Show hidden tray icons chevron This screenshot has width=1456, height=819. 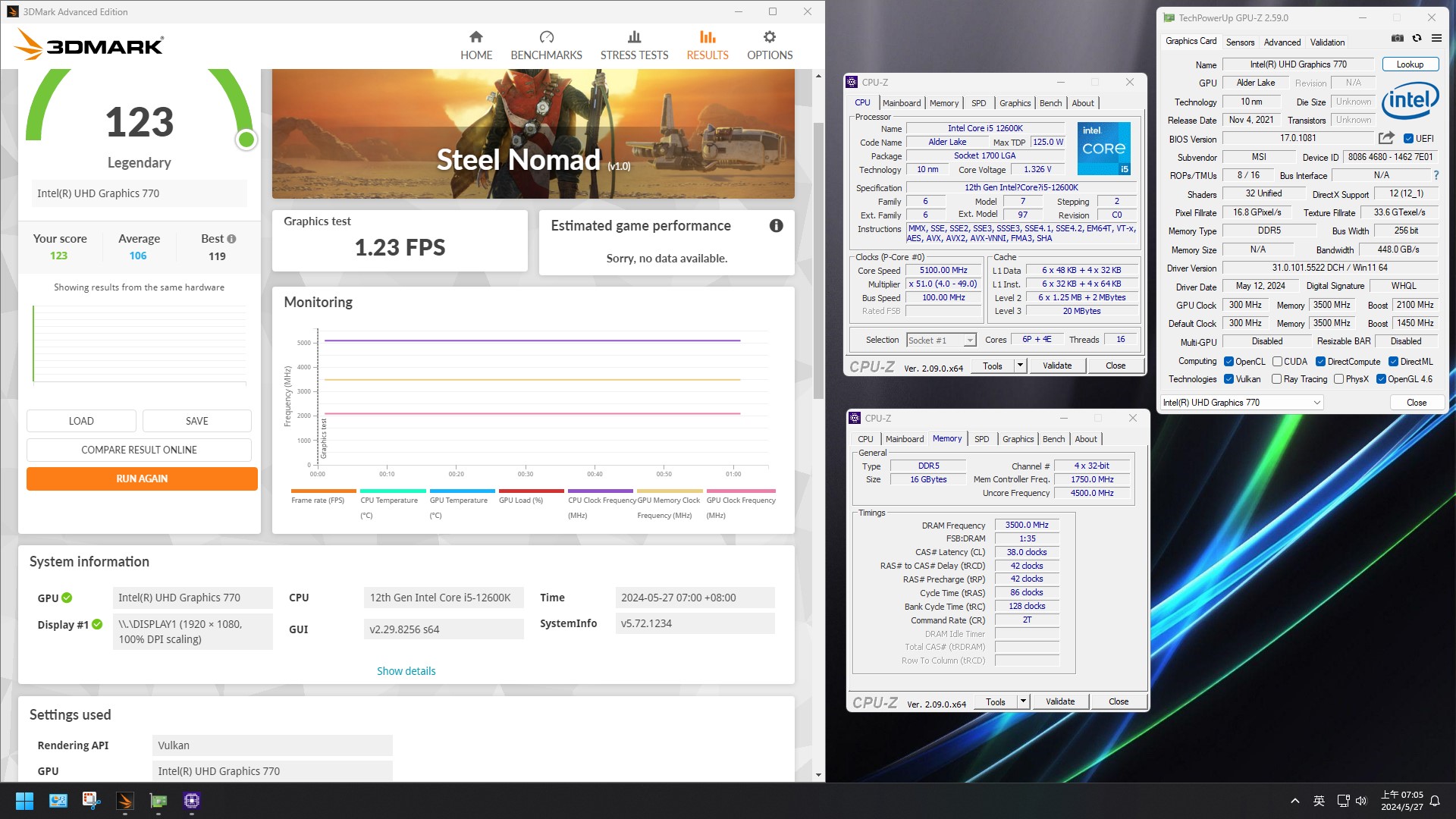click(1295, 801)
